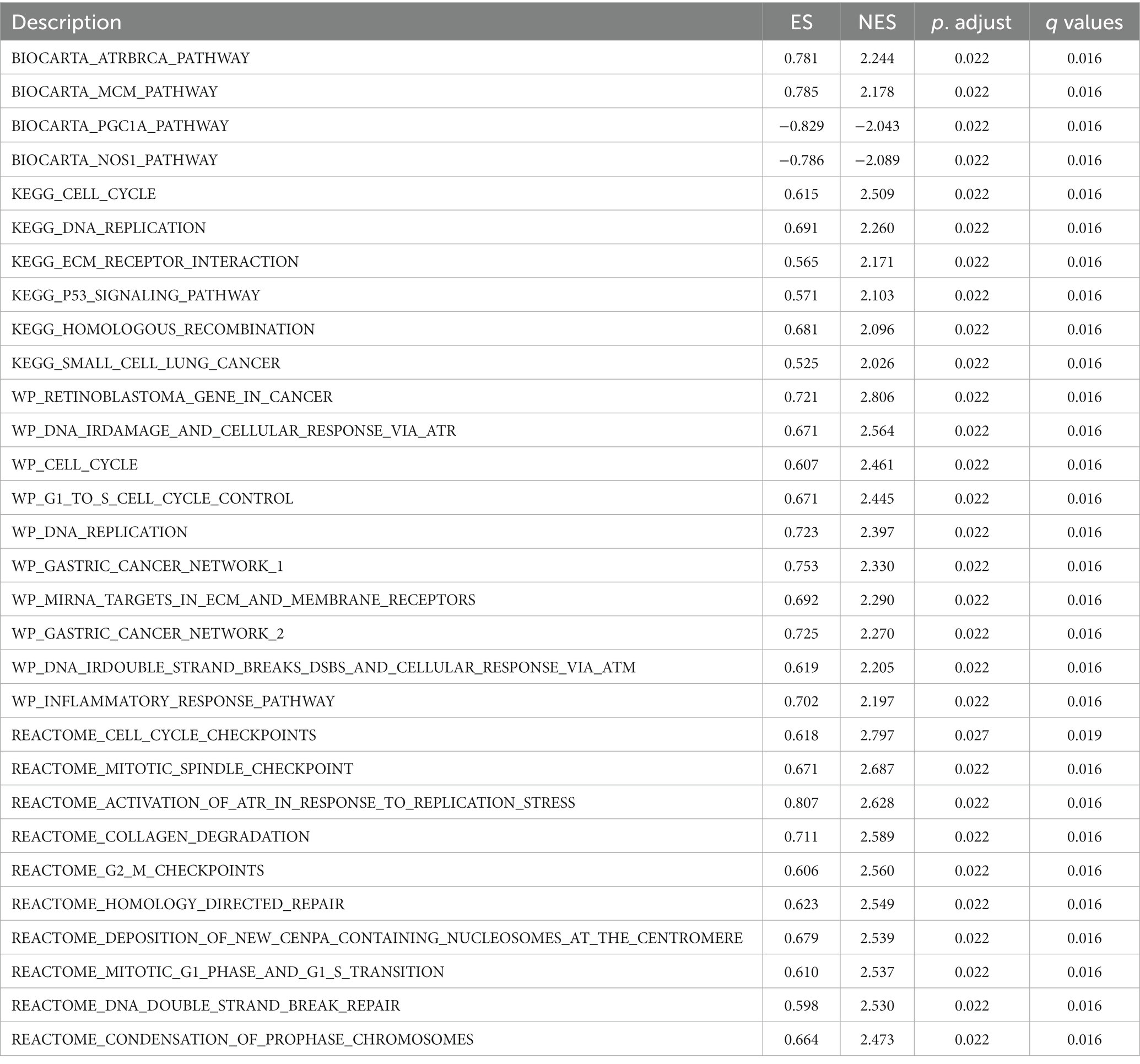Screen dimensions: 1140x1064
Task: Select KEGG_DNA_REPLICATION description
Action: (x=109, y=228)
